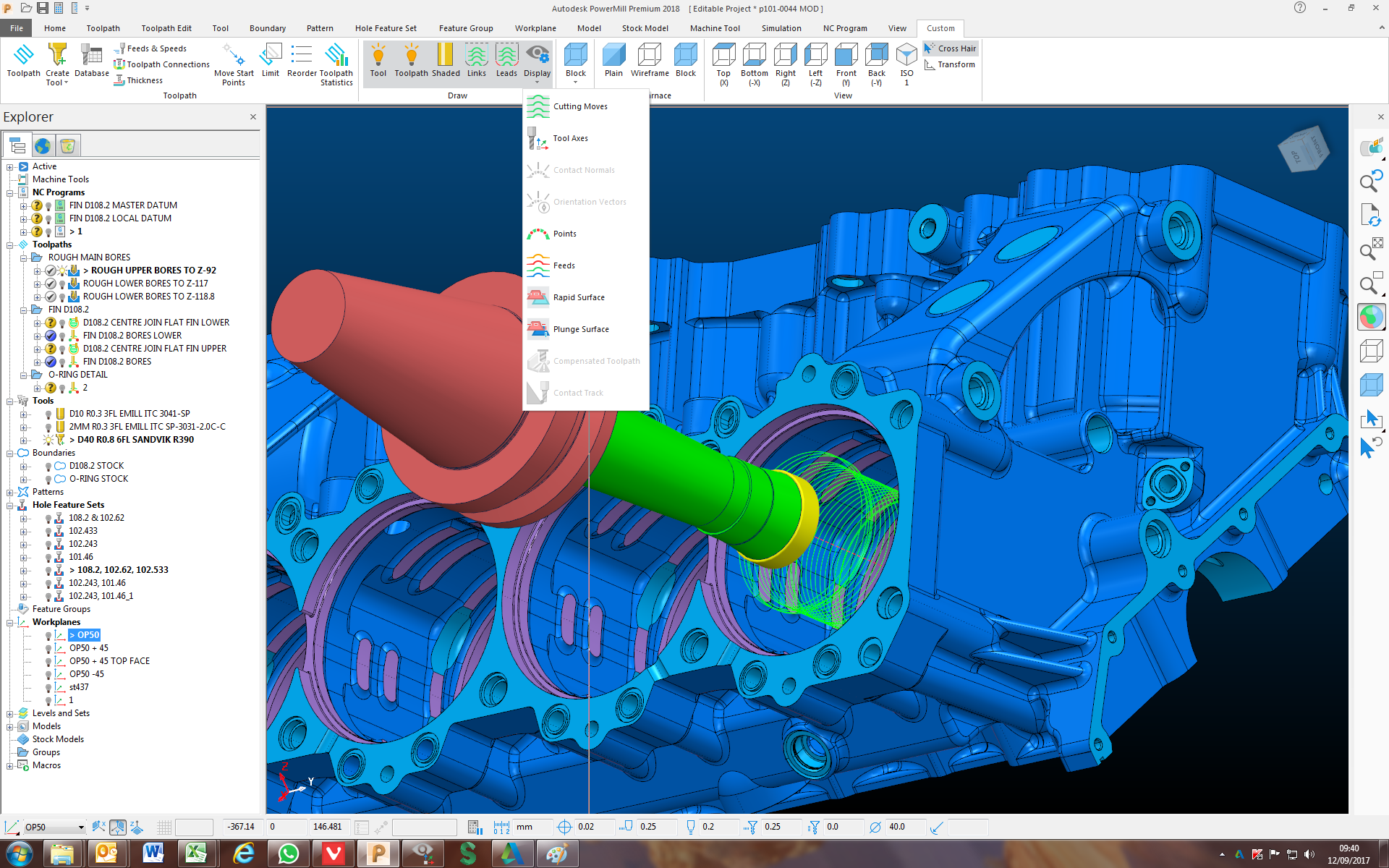This screenshot has height=868, width=1389.
Task: Select the Wireframe shading icon
Action: (649, 55)
